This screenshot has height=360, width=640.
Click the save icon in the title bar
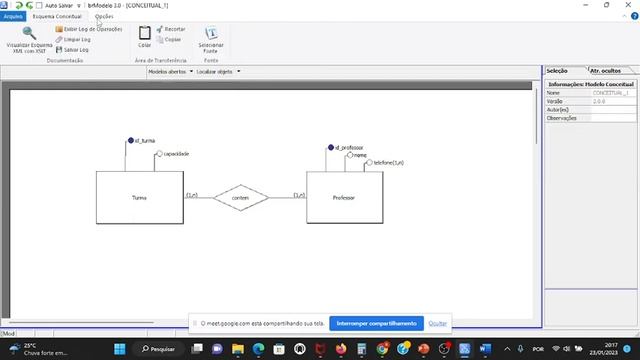coord(4,5)
